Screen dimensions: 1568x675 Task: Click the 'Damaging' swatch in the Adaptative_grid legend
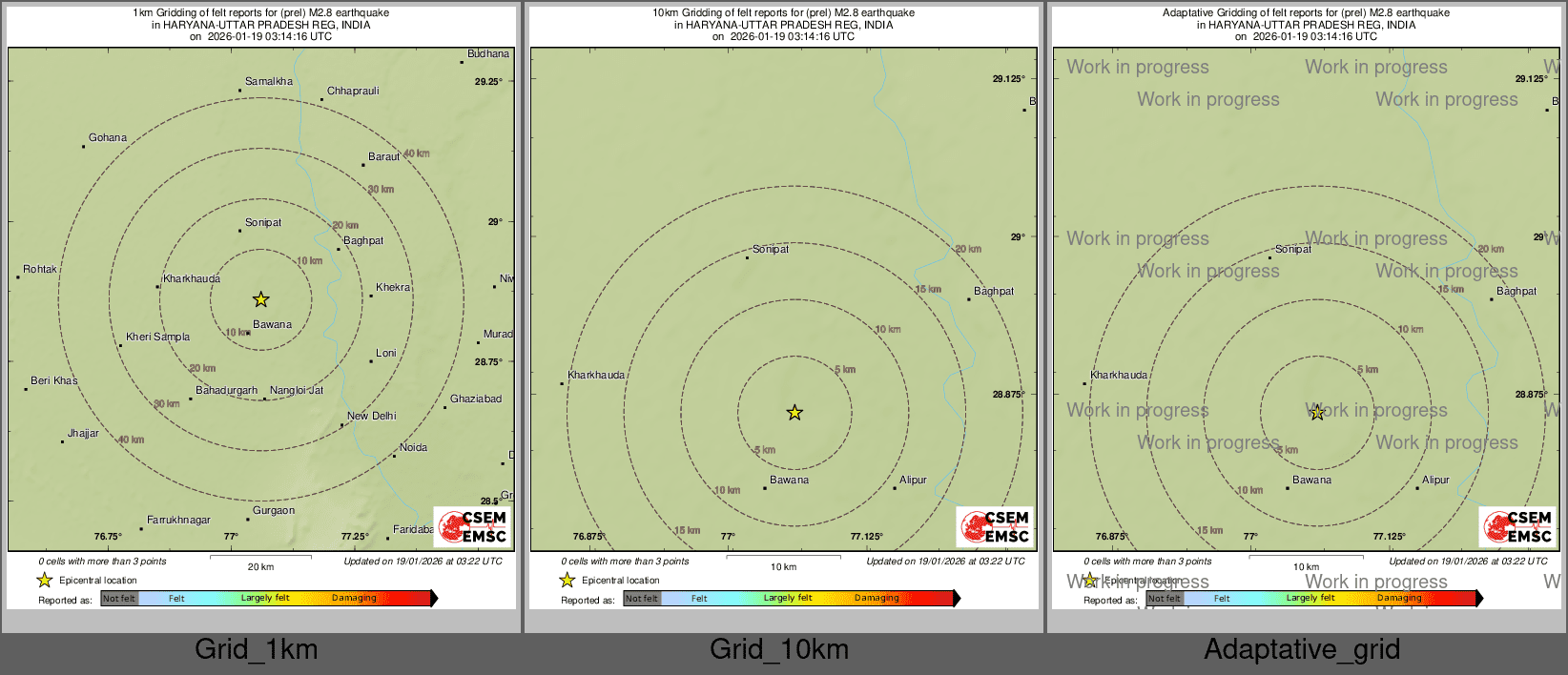click(x=1399, y=599)
